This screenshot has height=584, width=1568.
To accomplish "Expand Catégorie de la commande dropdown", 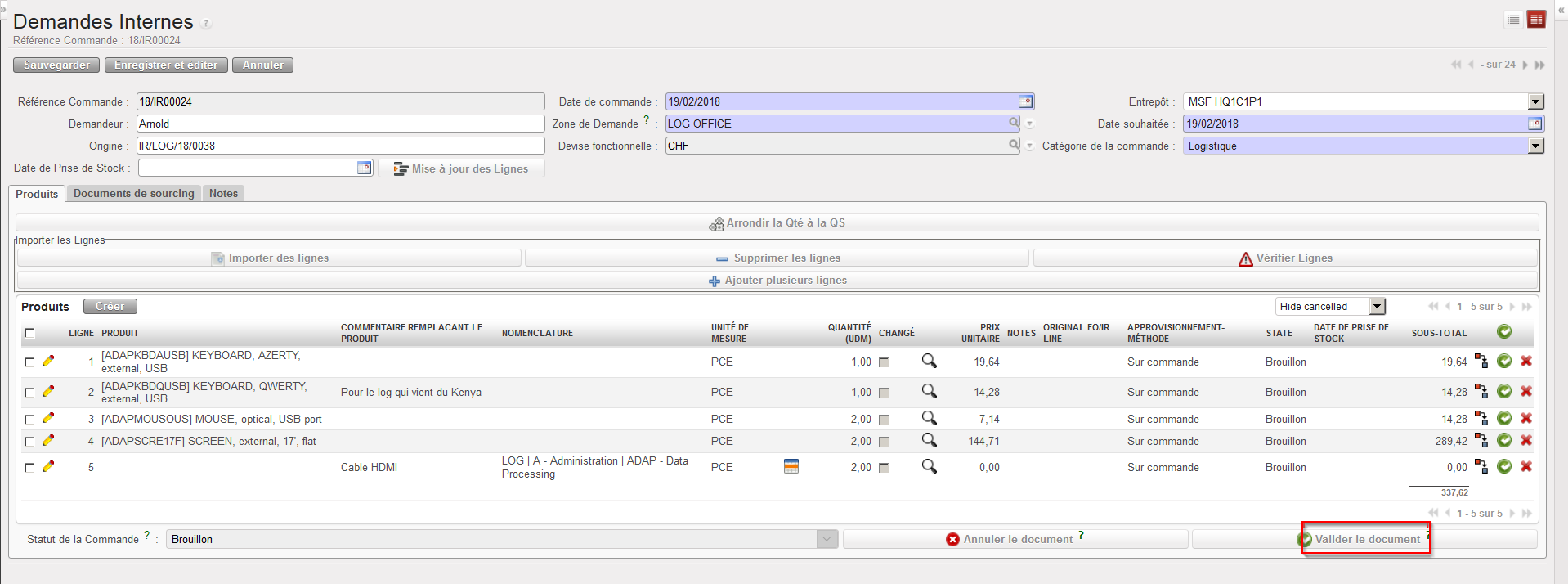I will (1535, 146).
